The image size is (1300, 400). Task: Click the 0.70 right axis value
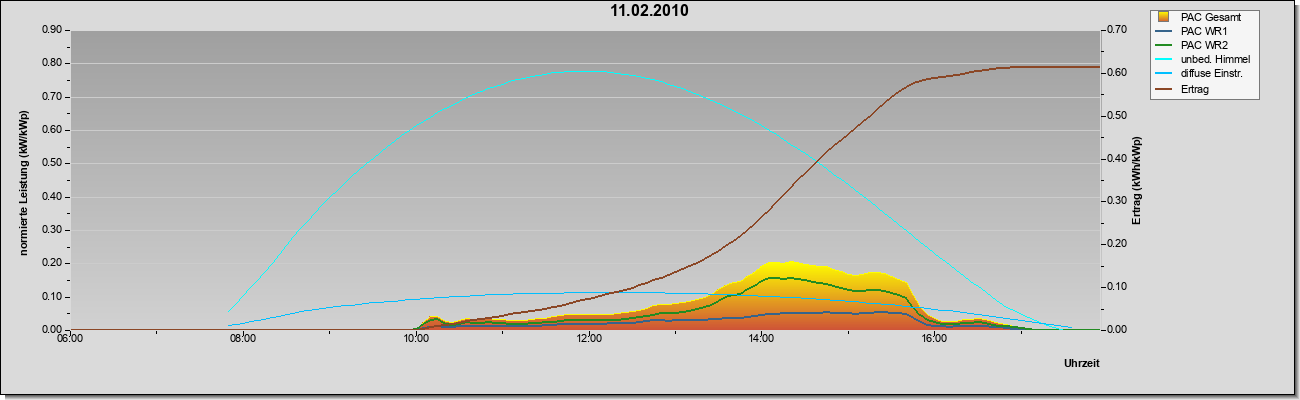(1116, 30)
